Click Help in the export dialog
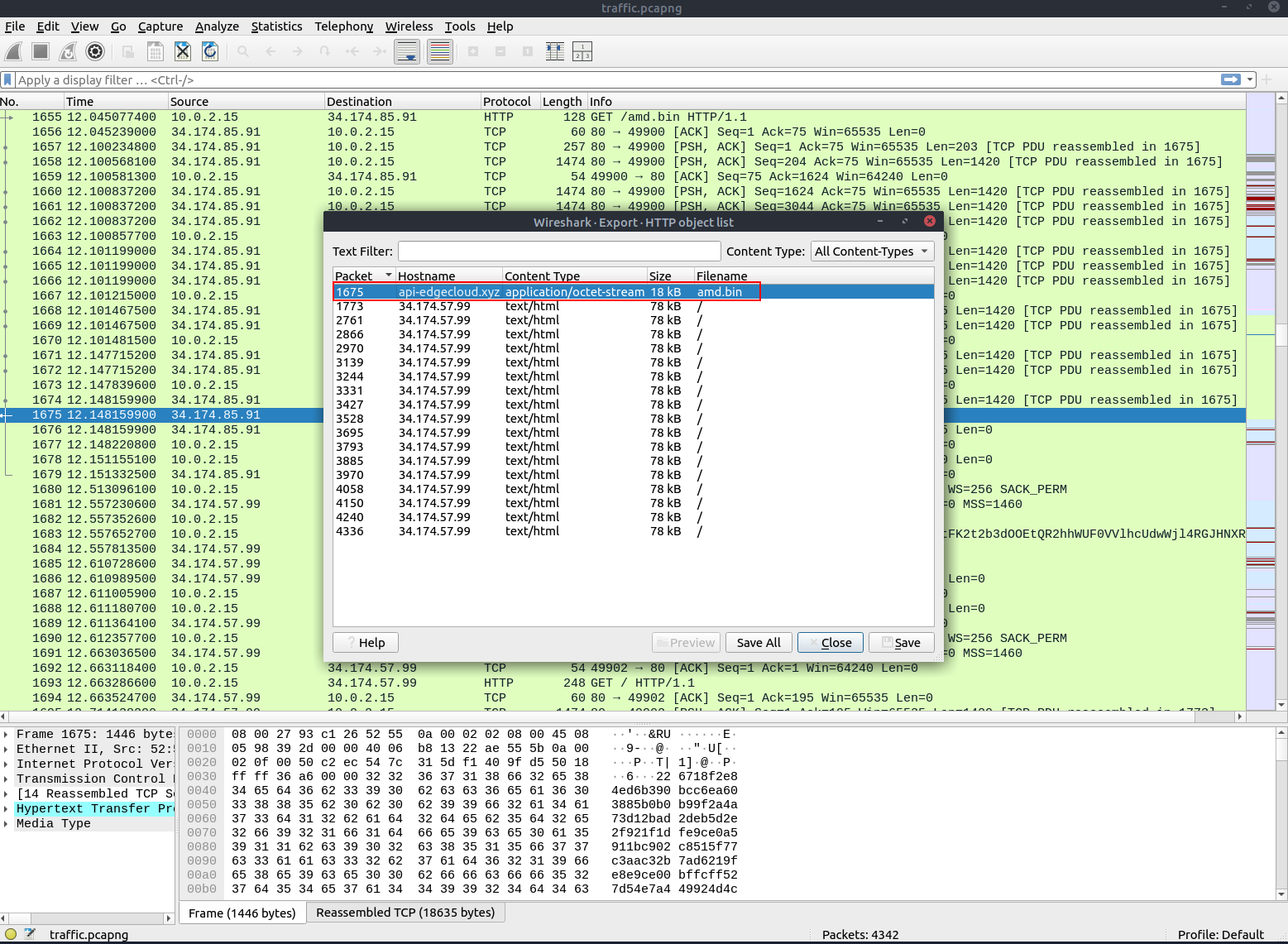The height and width of the screenshot is (944, 1288). 366,643
